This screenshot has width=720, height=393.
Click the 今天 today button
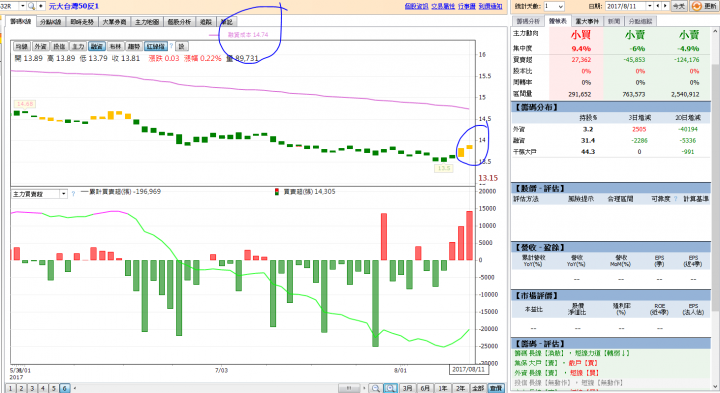coord(679,6)
